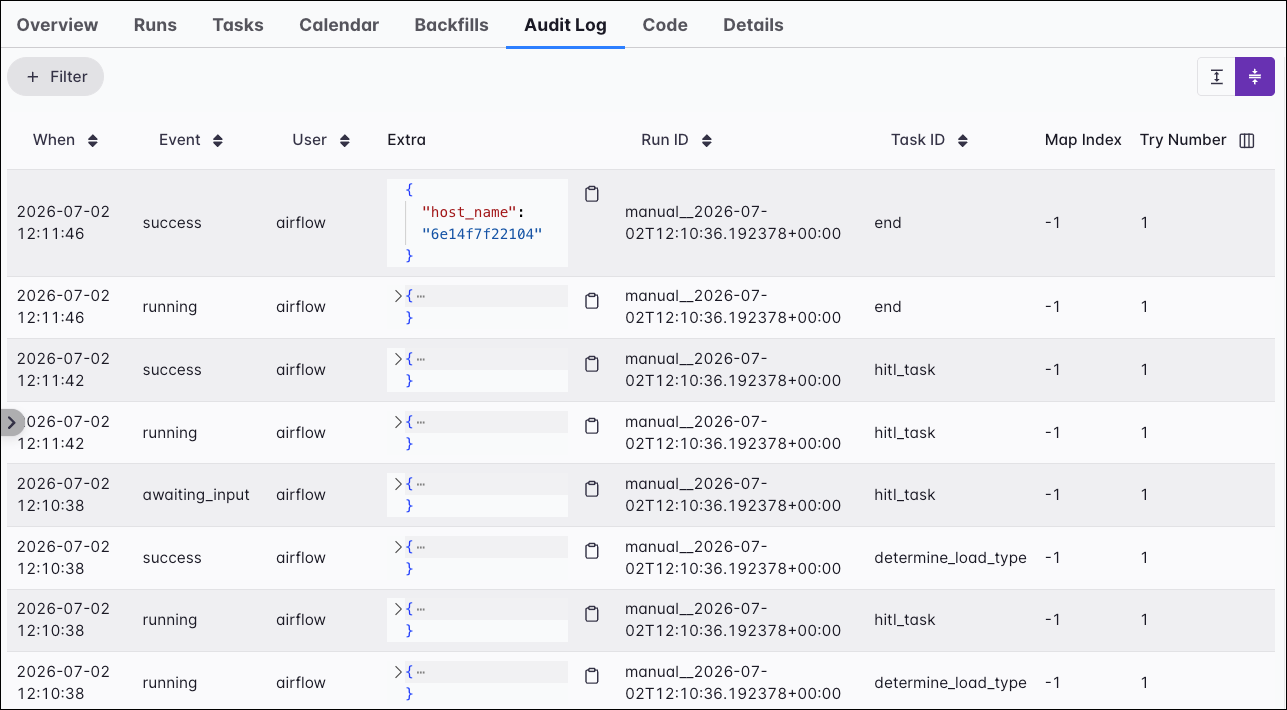The height and width of the screenshot is (710, 1287).
Task: Click the awaiting_input event cell
Action: pos(196,495)
